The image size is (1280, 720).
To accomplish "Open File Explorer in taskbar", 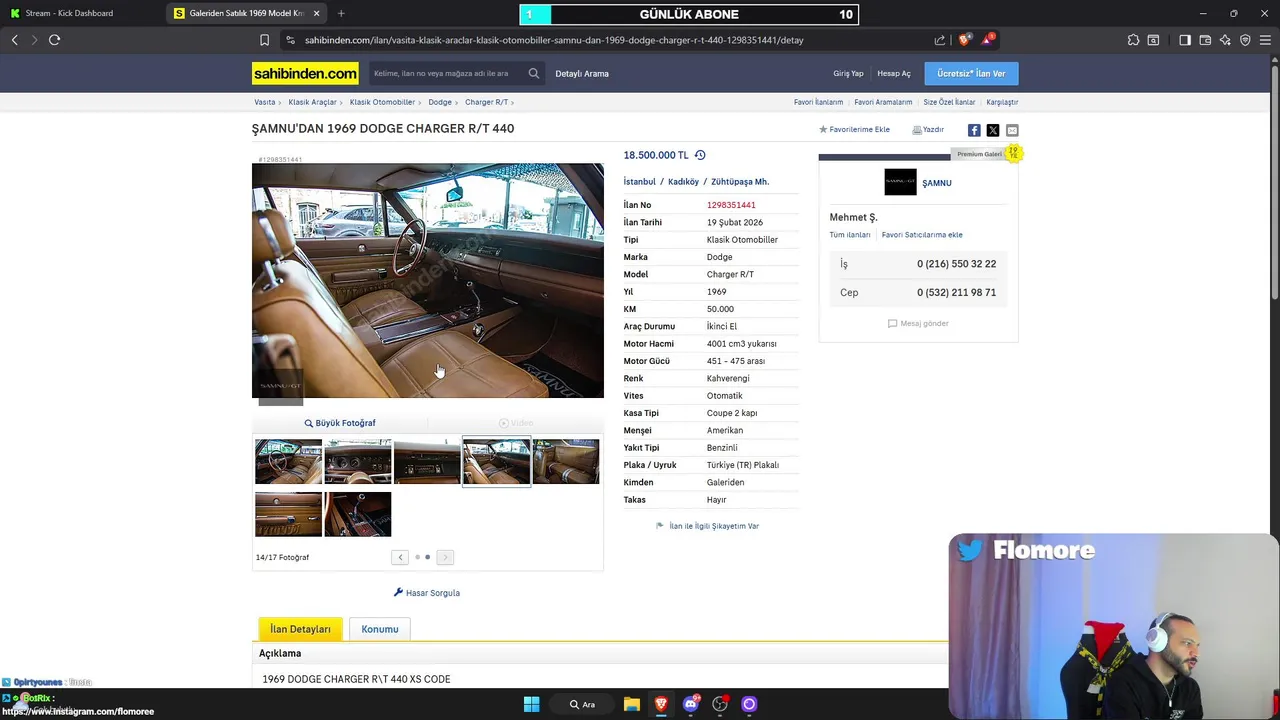I will (632, 704).
